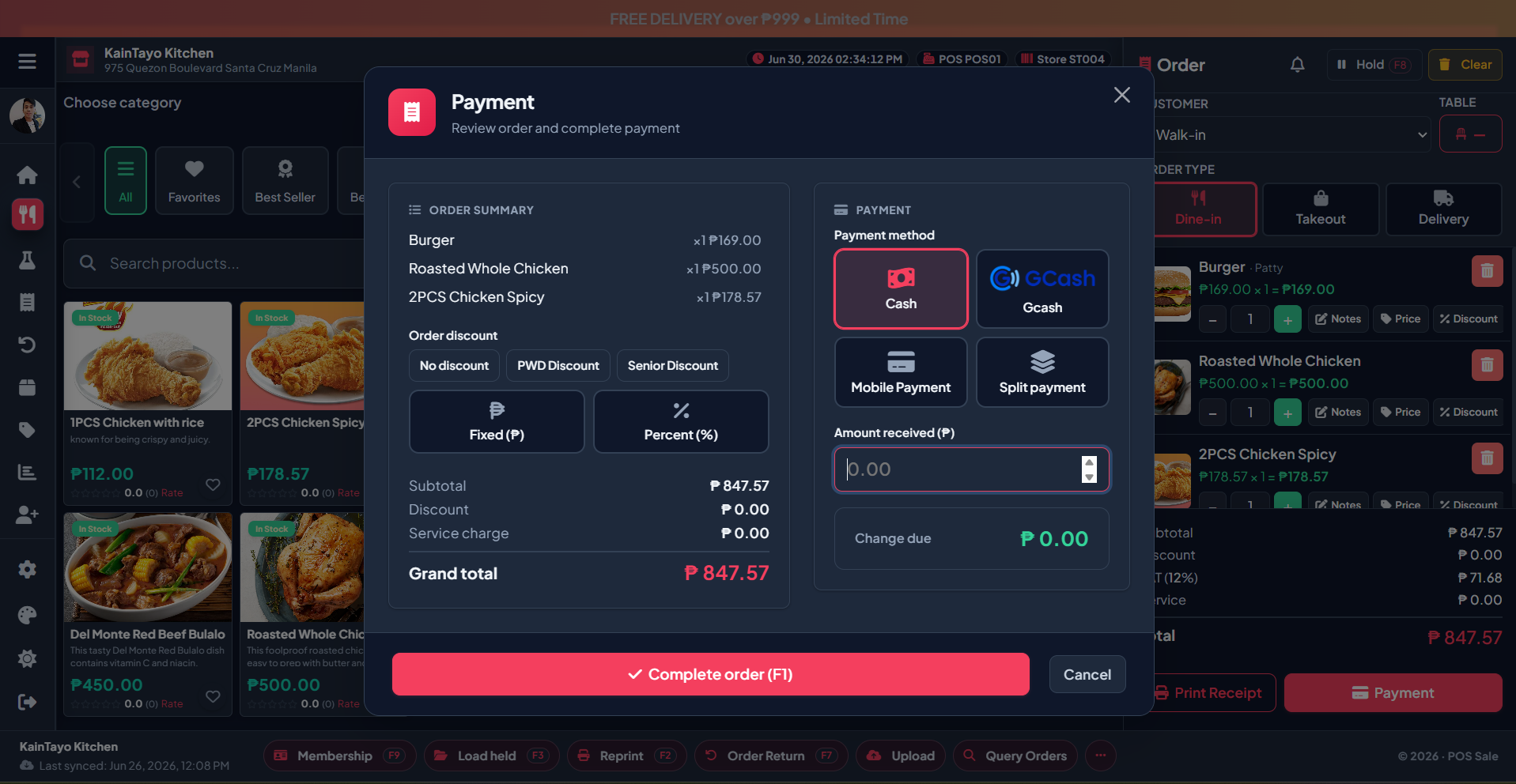This screenshot has width=1516, height=784.
Task: Favorite Del Monte Red Beef Bulalo heart
Action: click(213, 696)
